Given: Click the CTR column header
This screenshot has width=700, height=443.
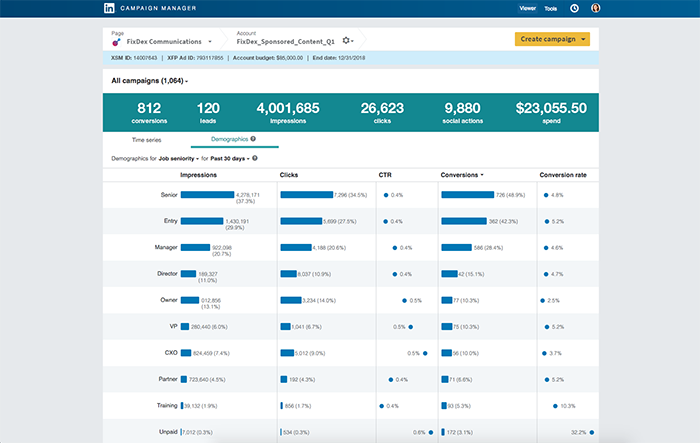Looking at the screenshot, I should coord(385,175).
